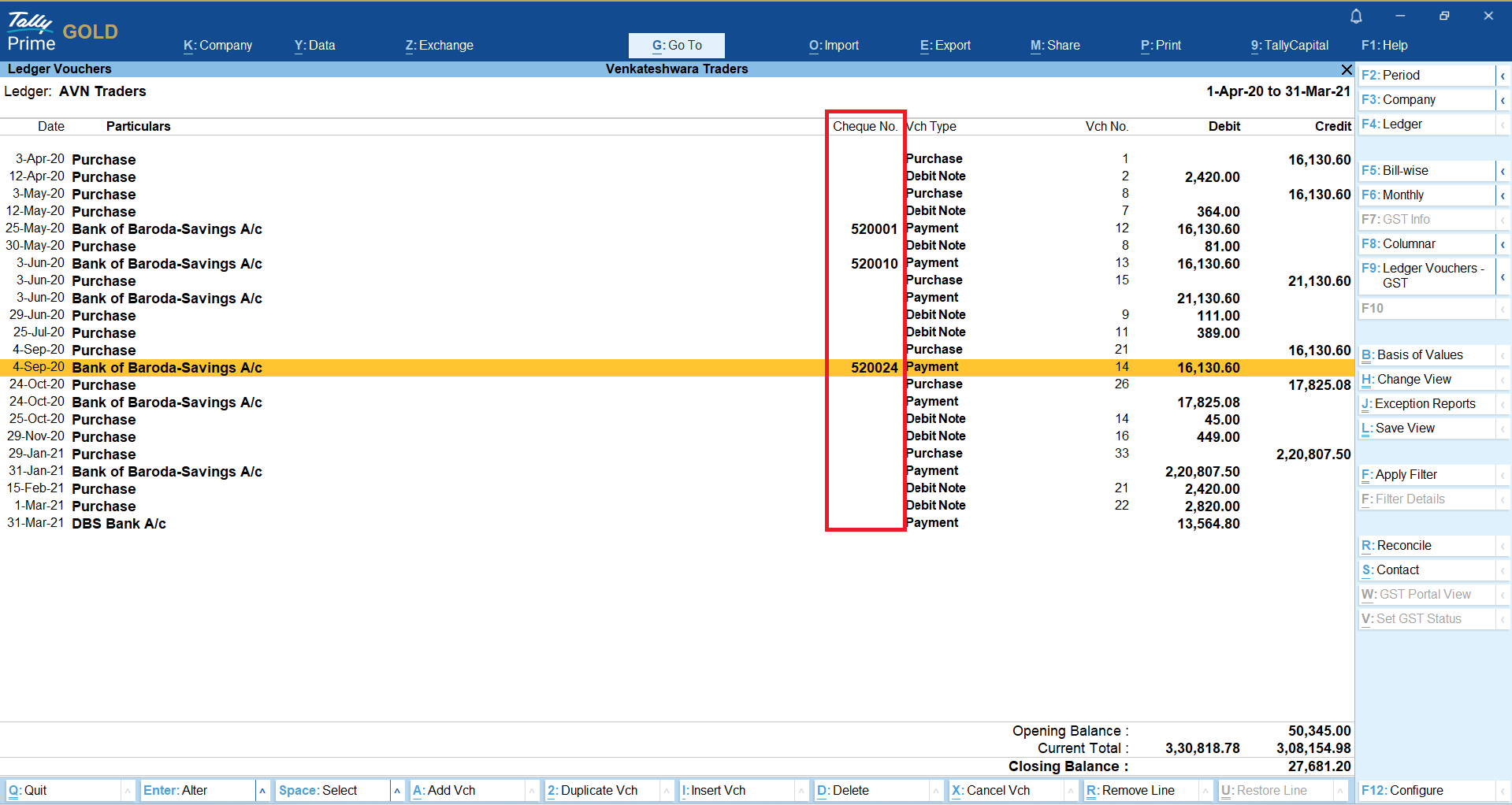
Task: Click the A: Add Vch button
Action: (466, 791)
